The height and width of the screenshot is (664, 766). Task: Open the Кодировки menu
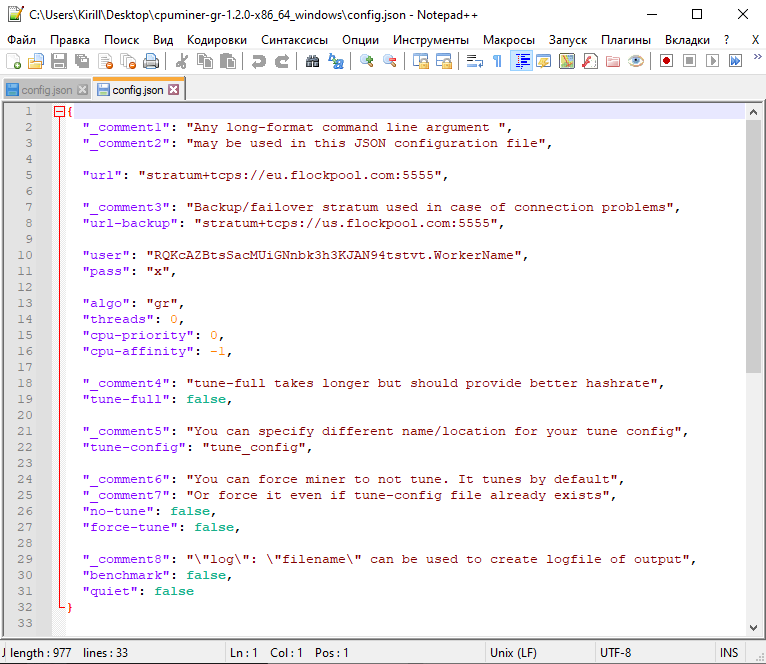coord(217,40)
